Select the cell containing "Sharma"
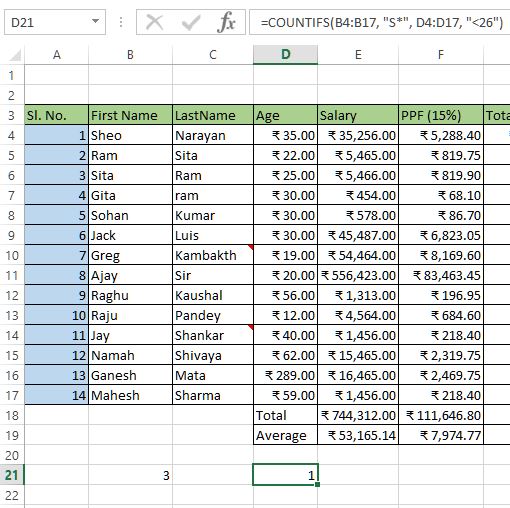510x508 pixels. tap(213, 395)
